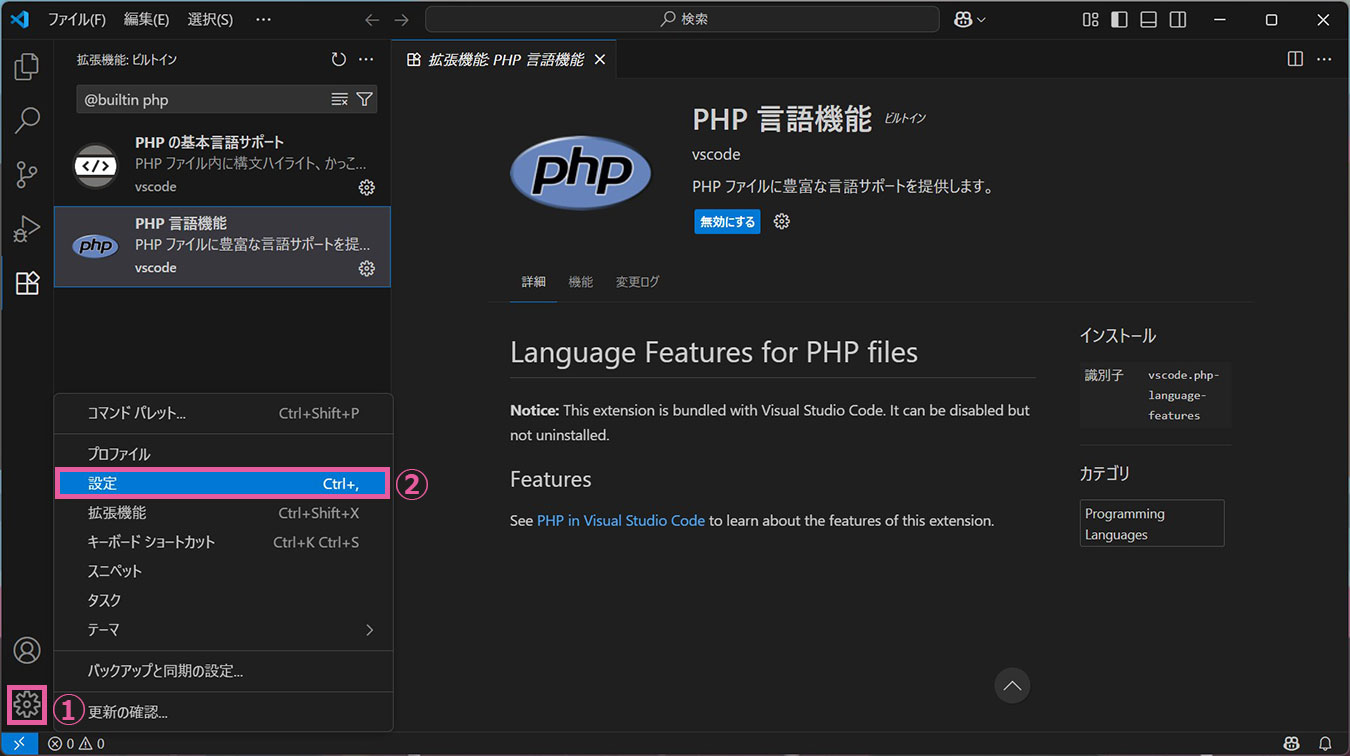Select スニペット in the menu
Viewport: 1350px width, 756px height.
[x=222, y=571]
